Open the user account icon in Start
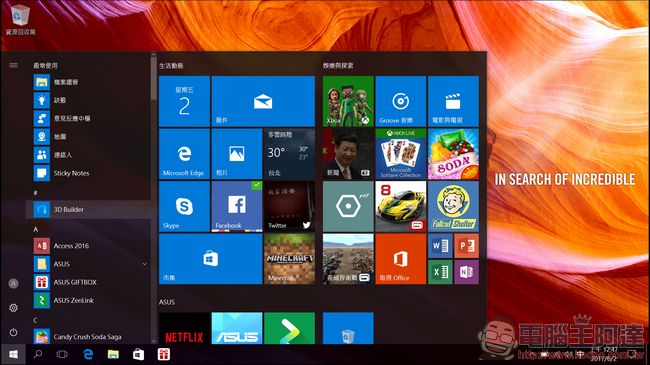650x365 pixels. (x=13, y=284)
